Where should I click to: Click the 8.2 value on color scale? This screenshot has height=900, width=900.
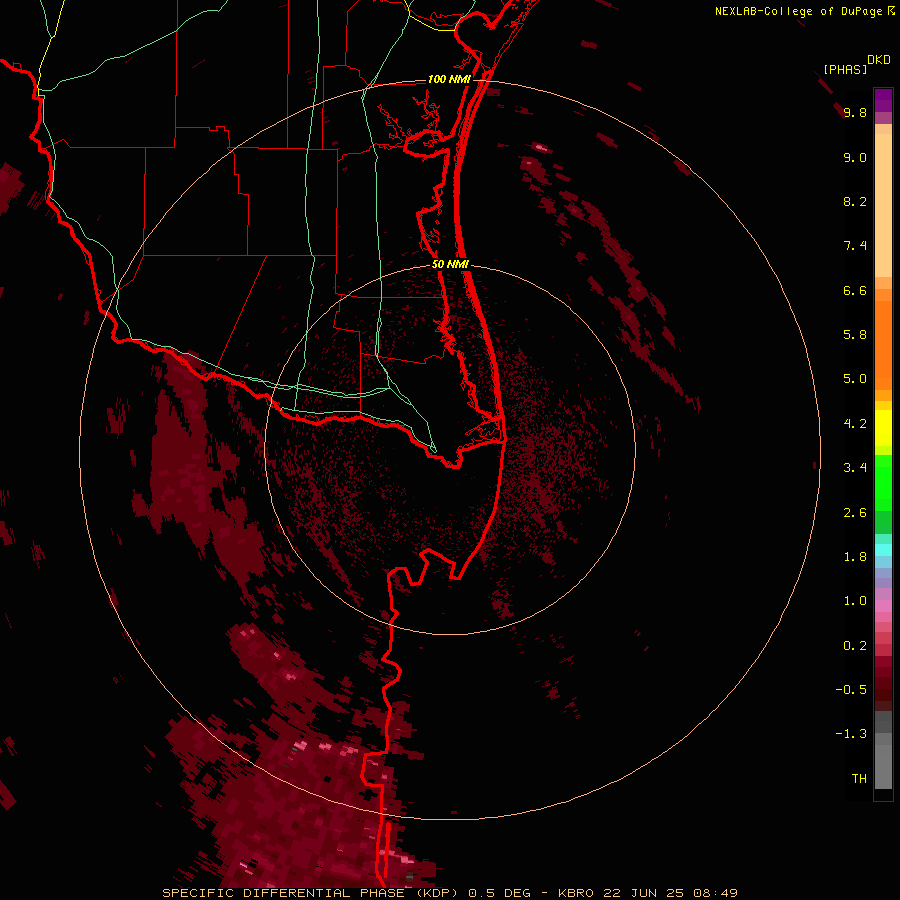[855, 201]
